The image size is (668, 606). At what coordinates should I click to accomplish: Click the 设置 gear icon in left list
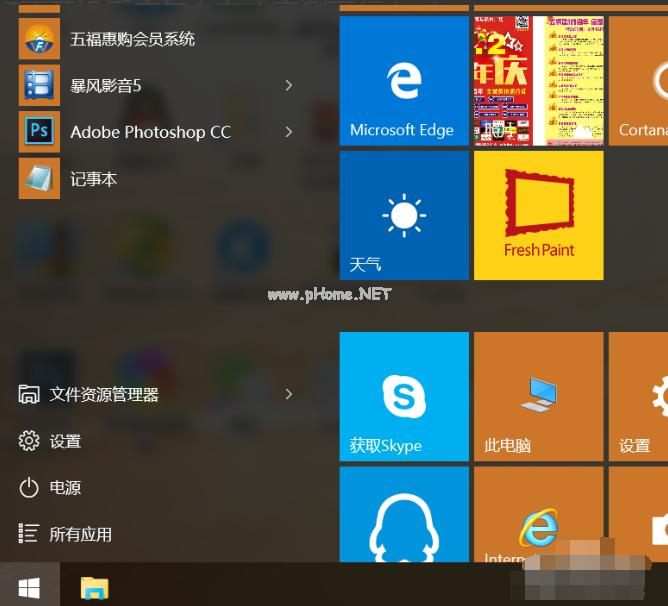coord(29,441)
